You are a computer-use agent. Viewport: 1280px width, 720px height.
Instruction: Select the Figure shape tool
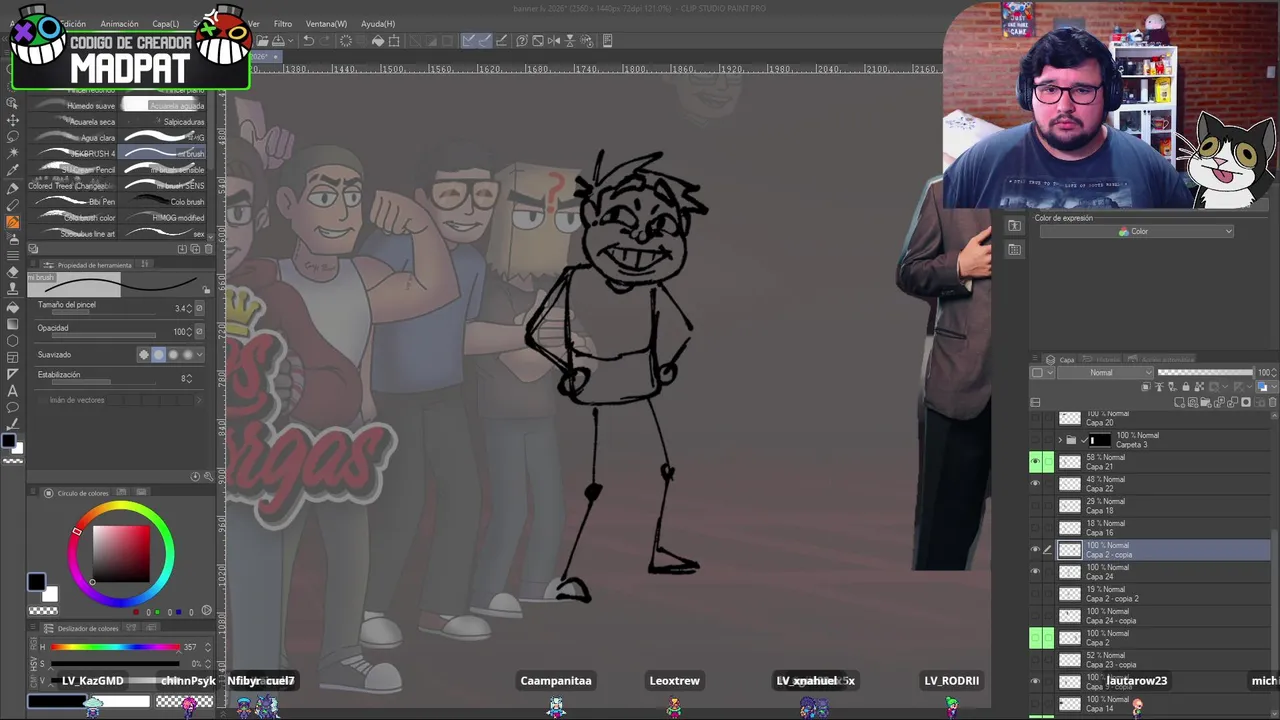point(12,341)
